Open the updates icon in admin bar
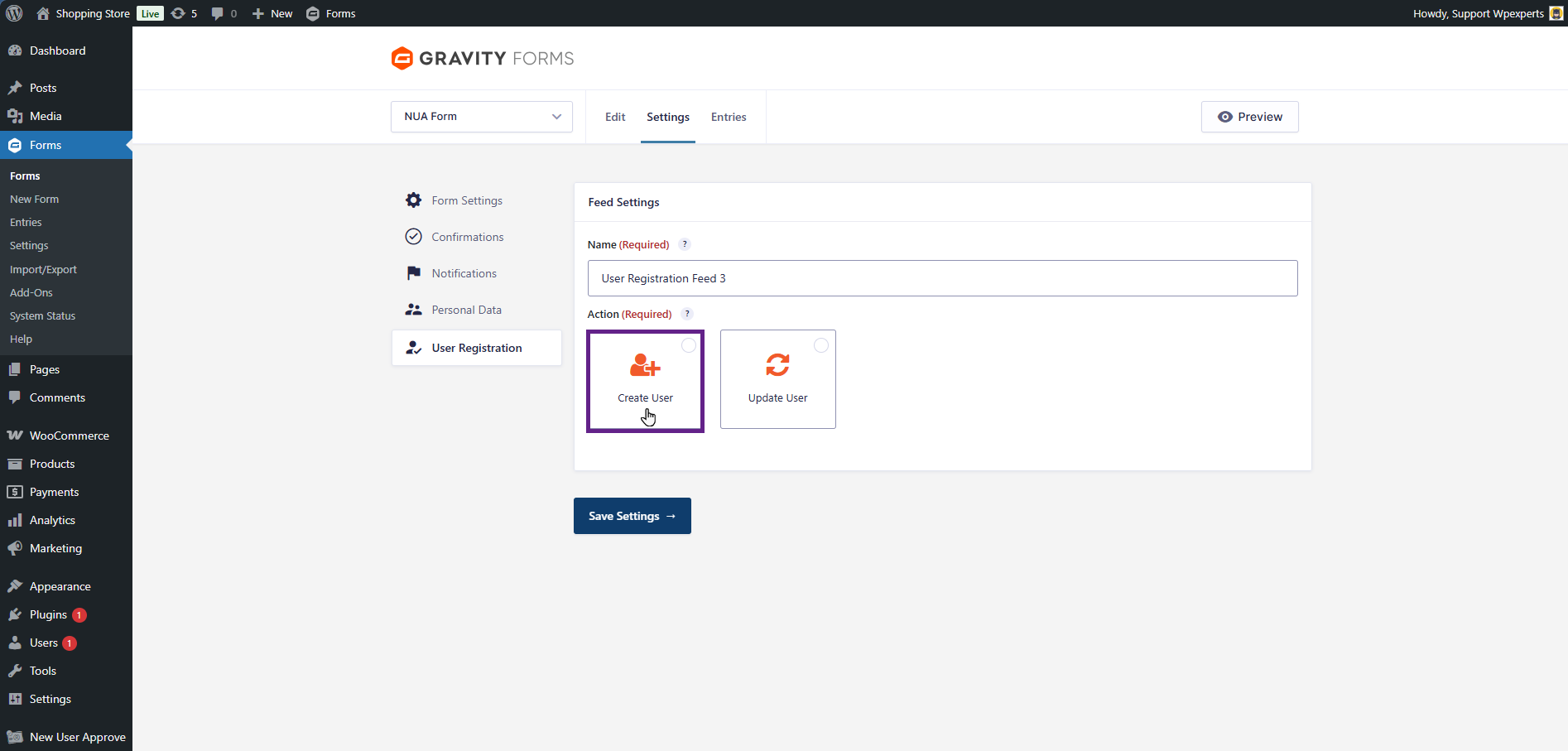 (178, 13)
